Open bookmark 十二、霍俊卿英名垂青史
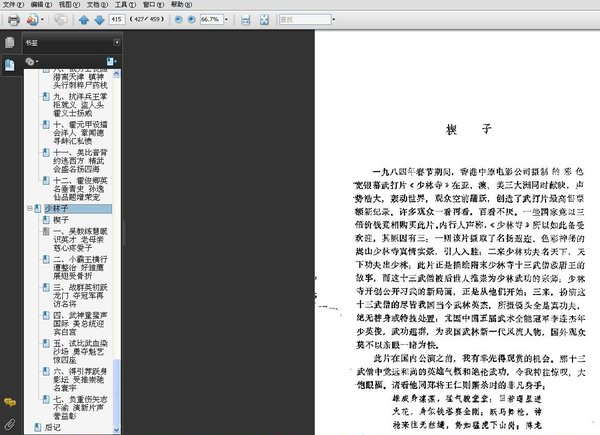 click(80, 189)
